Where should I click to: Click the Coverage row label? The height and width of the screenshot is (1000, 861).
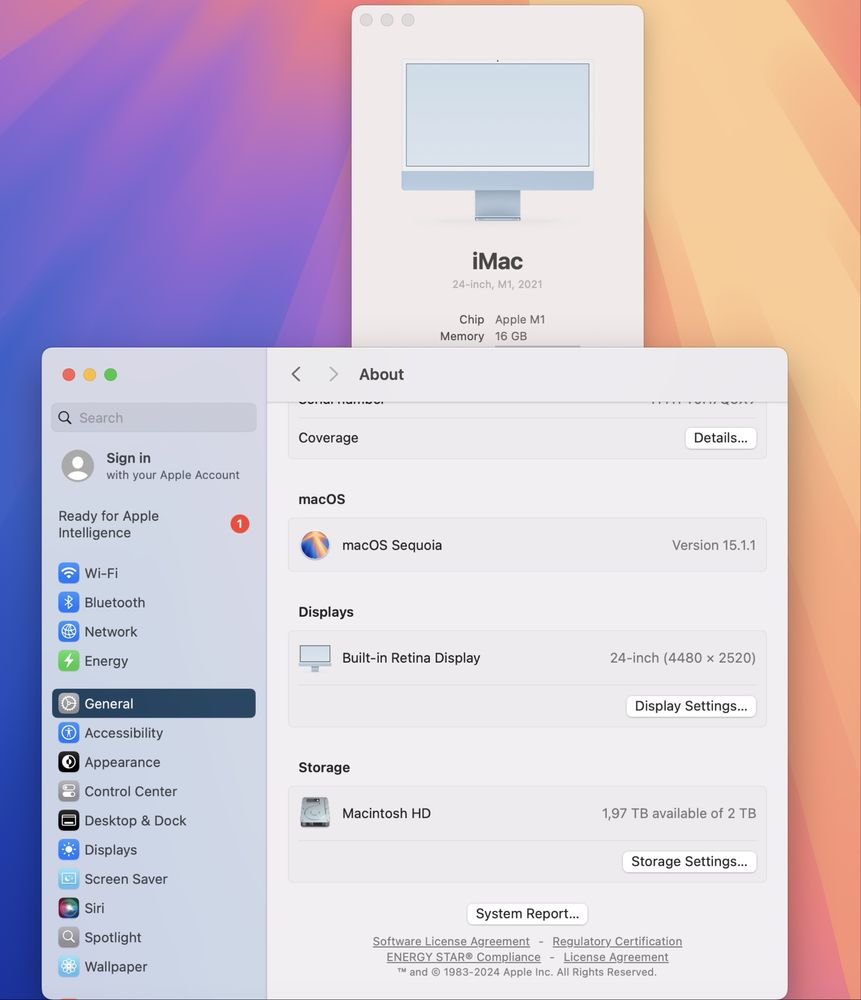point(328,438)
